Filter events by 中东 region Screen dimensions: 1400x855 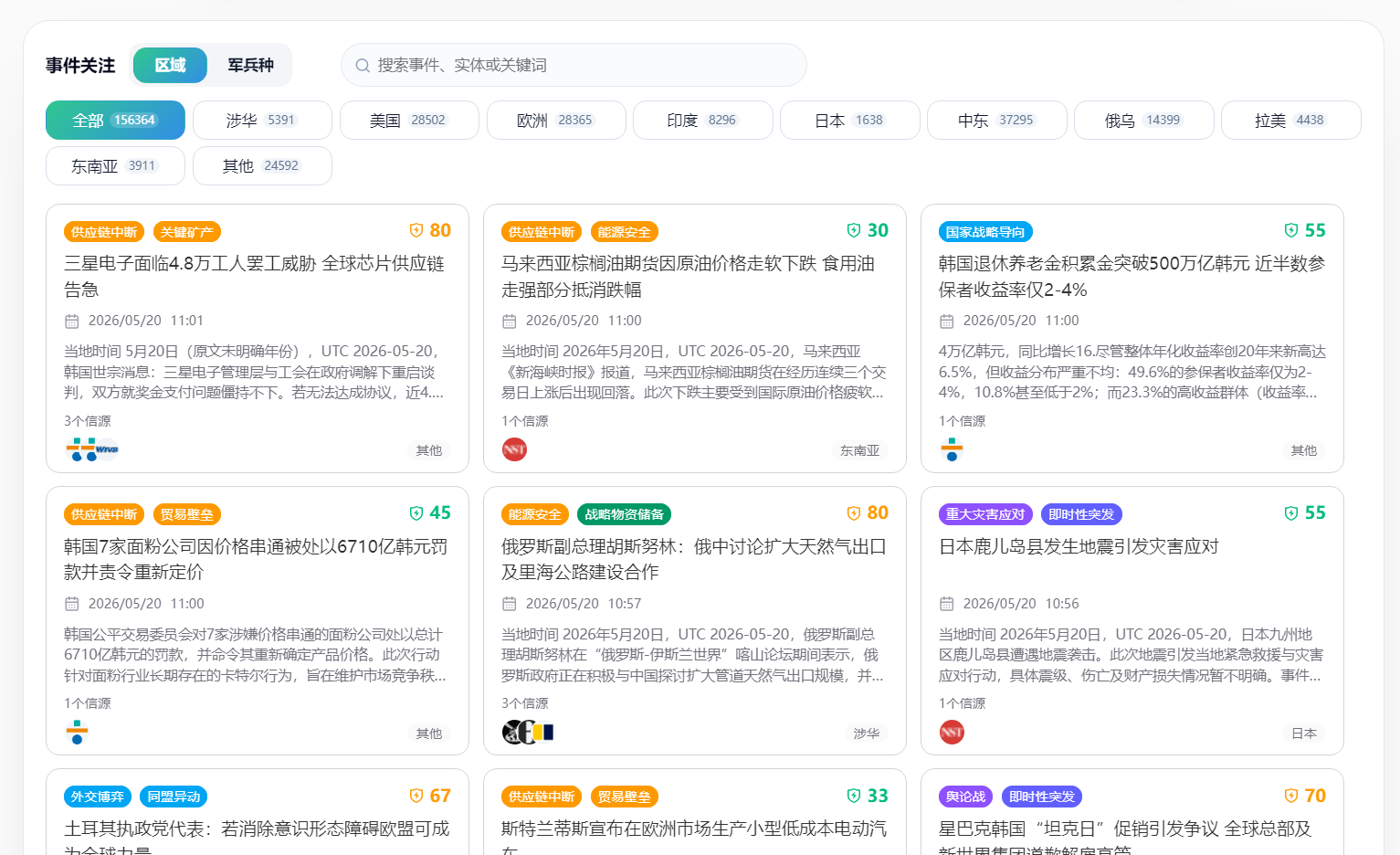(996, 120)
